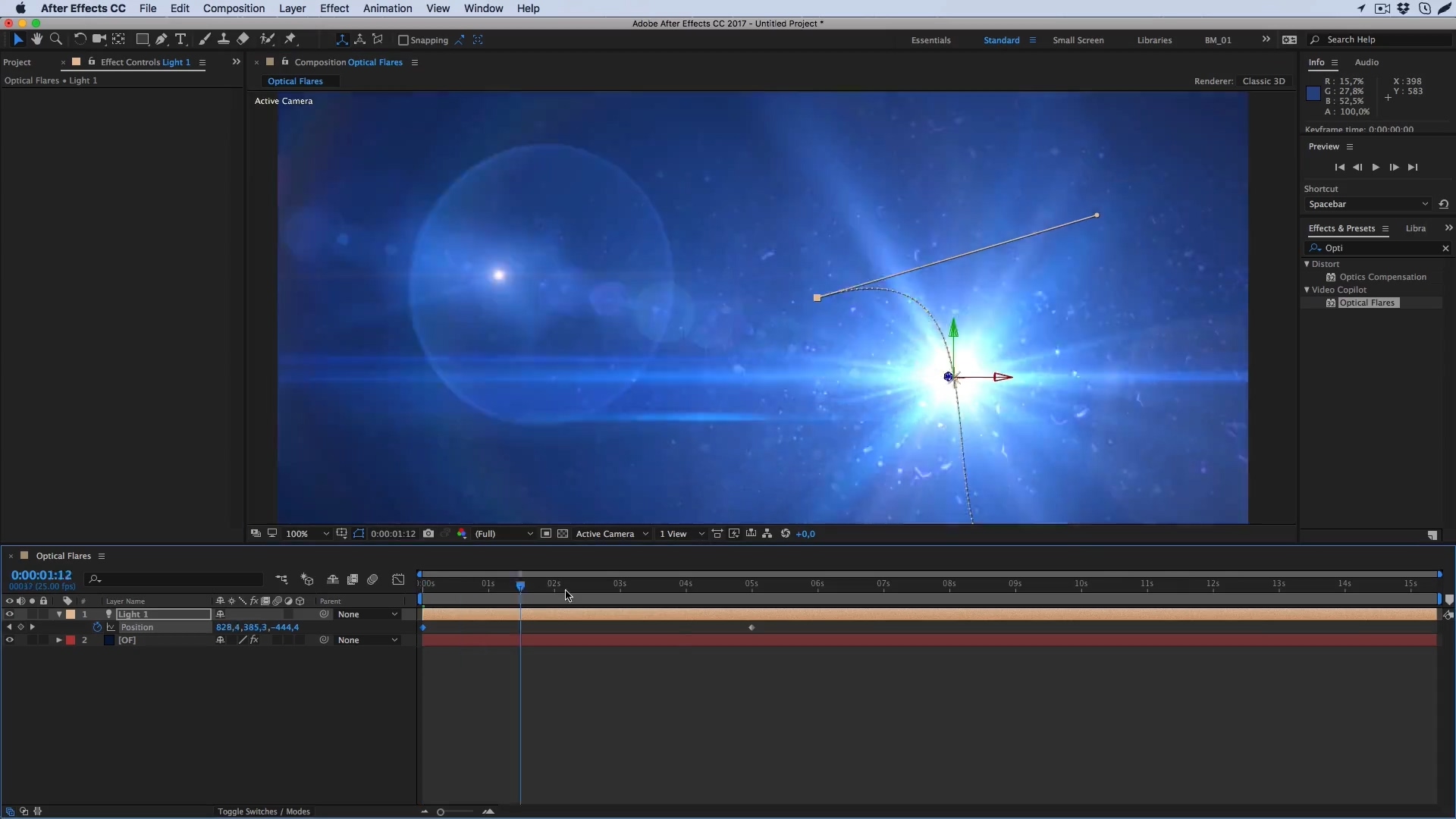Click the timeline zoom slider handle
Screen dimensions: 1456x819
(441, 812)
